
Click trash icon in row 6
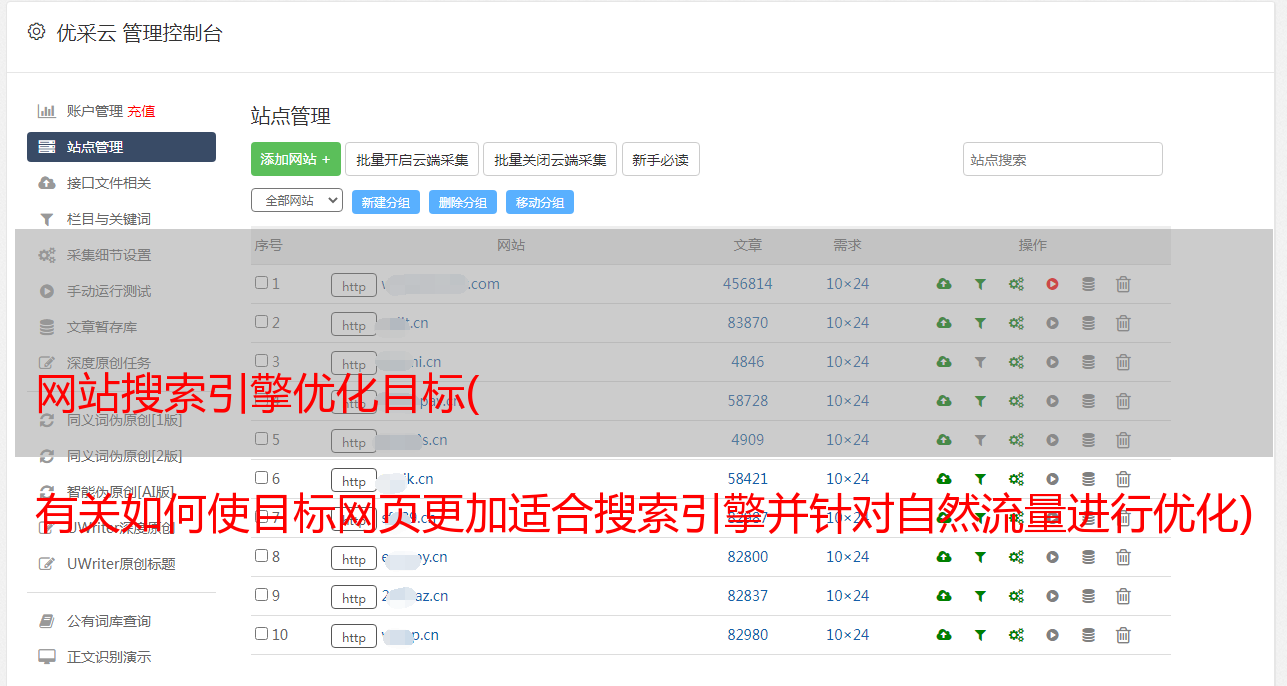pyautogui.click(x=1123, y=479)
